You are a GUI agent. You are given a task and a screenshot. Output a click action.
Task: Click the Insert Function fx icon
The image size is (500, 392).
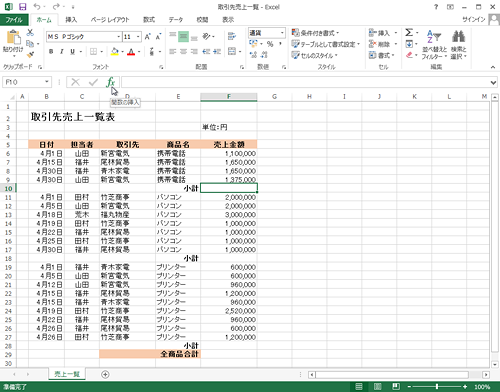coord(111,82)
